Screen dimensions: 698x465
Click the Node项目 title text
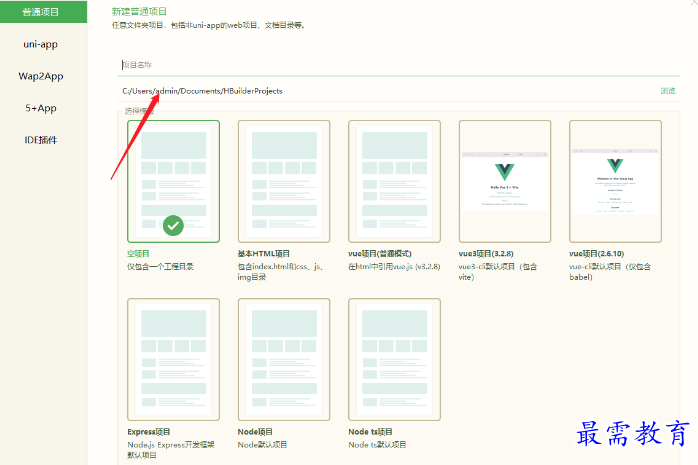pyautogui.click(x=255, y=432)
